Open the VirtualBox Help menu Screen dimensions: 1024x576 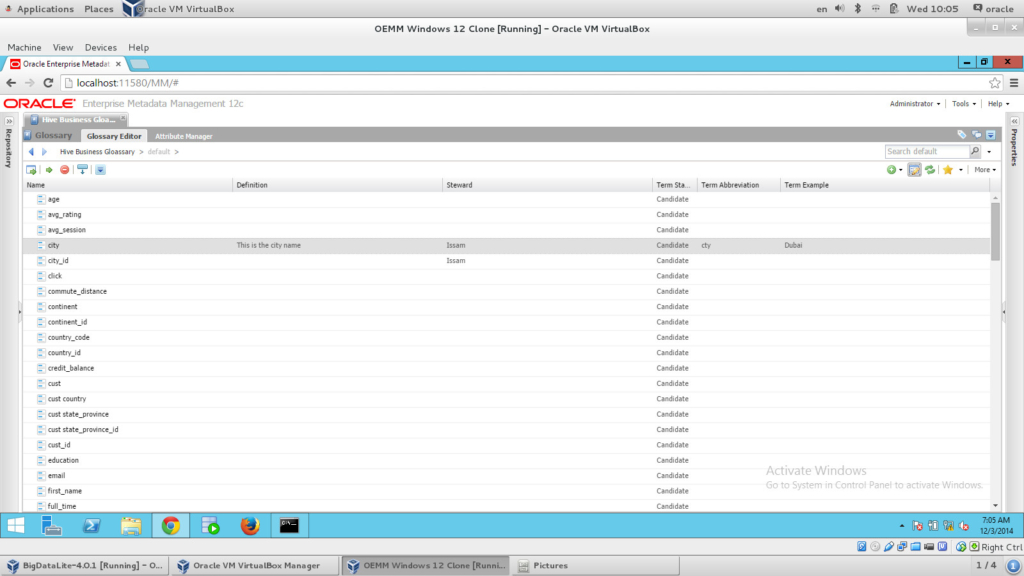pyautogui.click(x=138, y=48)
